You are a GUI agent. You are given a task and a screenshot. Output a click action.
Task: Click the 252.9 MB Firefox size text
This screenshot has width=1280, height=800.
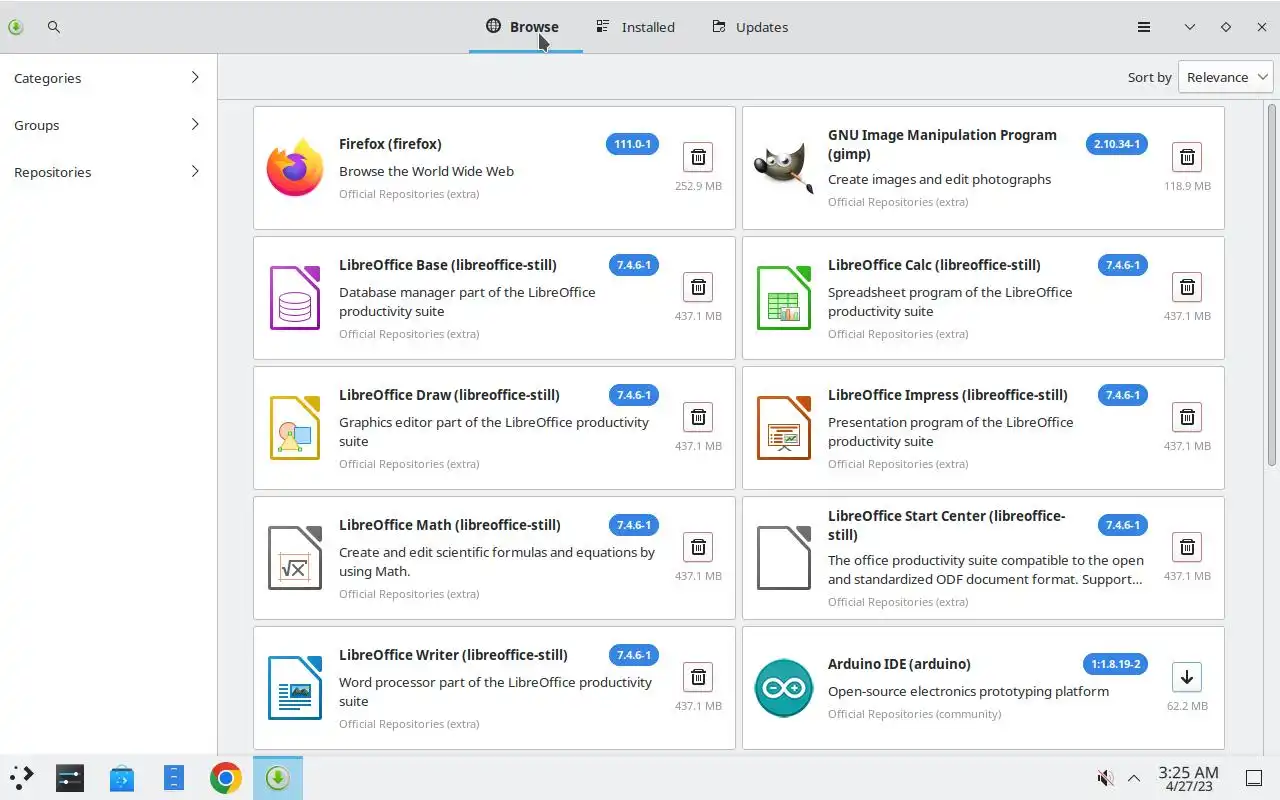(x=698, y=186)
